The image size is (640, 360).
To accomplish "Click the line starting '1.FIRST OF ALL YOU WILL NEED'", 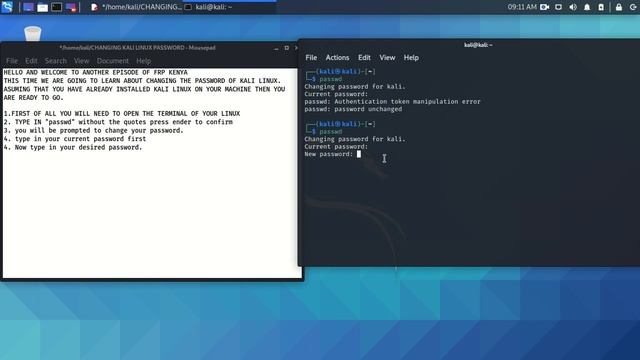I will coord(122,113).
